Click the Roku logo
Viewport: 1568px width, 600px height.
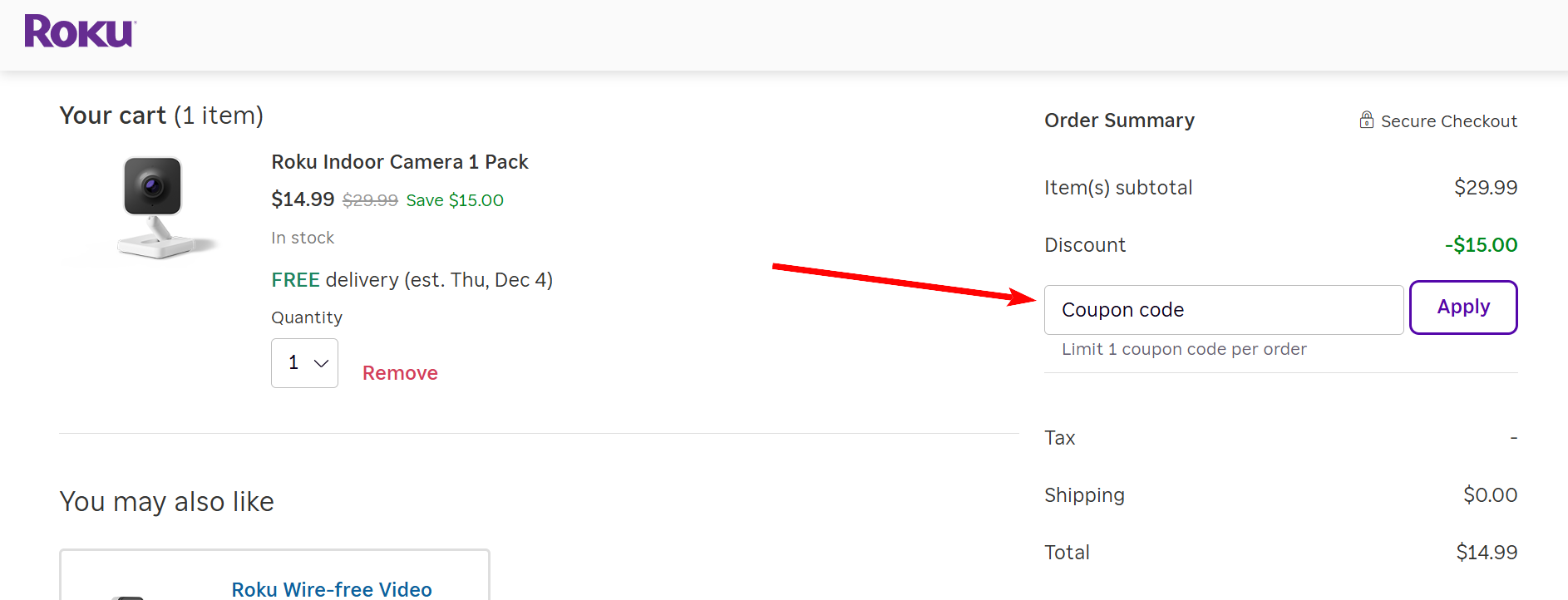(78, 32)
